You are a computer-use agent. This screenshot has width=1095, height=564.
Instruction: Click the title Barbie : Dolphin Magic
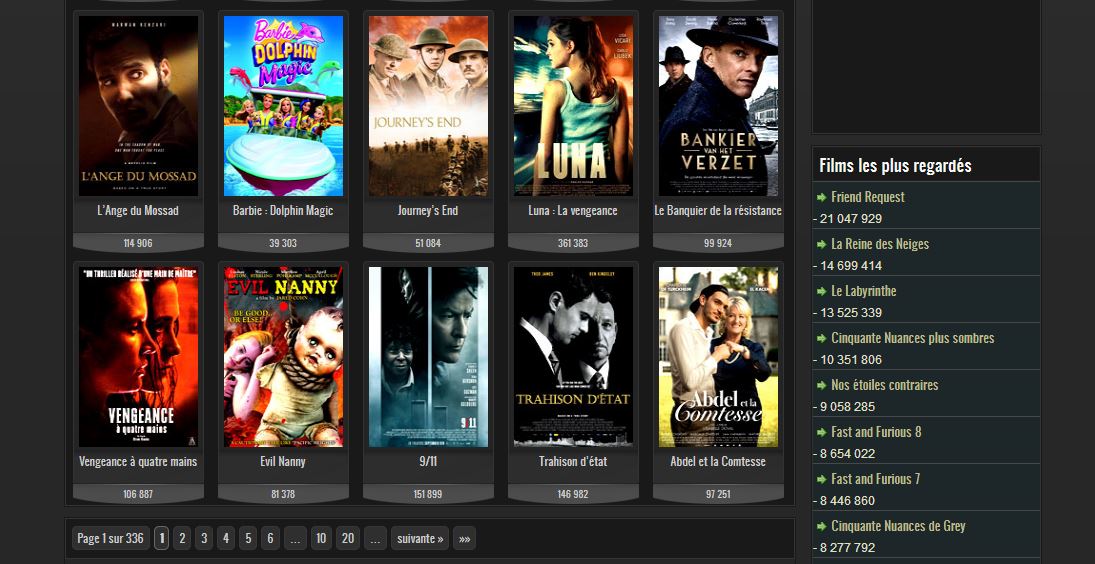pyautogui.click(x=283, y=210)
